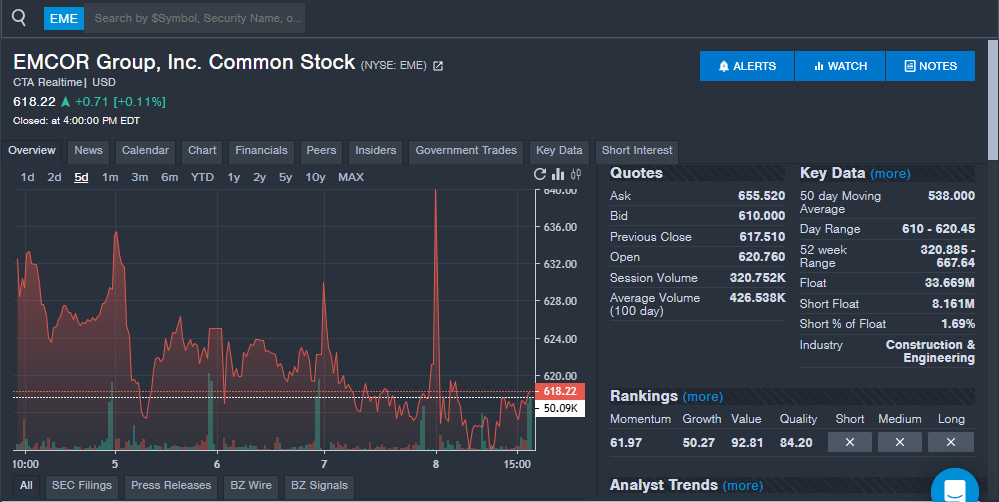Click the page vertical scrollbar thumb
Viewport: 999px width, 502px height.
[993, 99]
